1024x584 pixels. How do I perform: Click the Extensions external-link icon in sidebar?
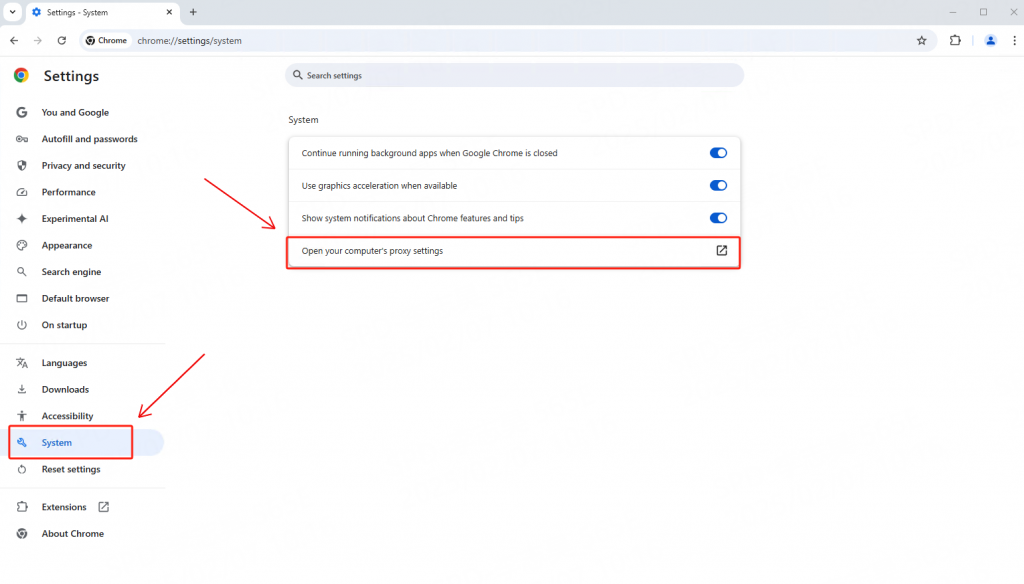click(x=103, y=507)
